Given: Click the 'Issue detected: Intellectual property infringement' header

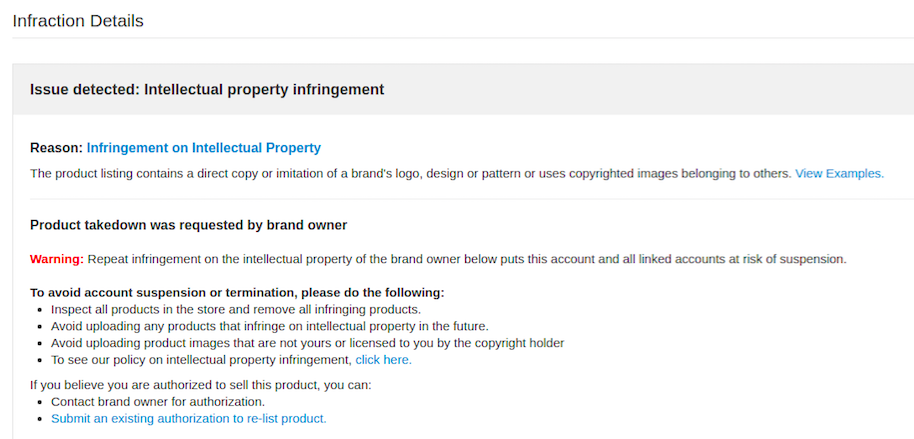Looking at the screenshot, I should click(207, 90).
